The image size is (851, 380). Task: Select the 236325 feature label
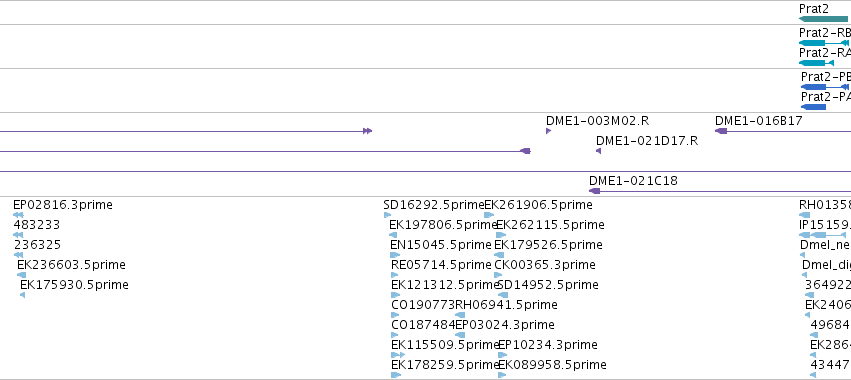[37, 245]
